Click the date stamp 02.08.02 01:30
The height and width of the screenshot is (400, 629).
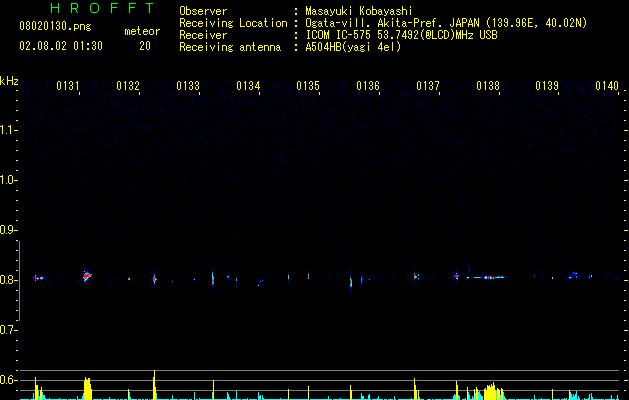click(x=61, y=46)
